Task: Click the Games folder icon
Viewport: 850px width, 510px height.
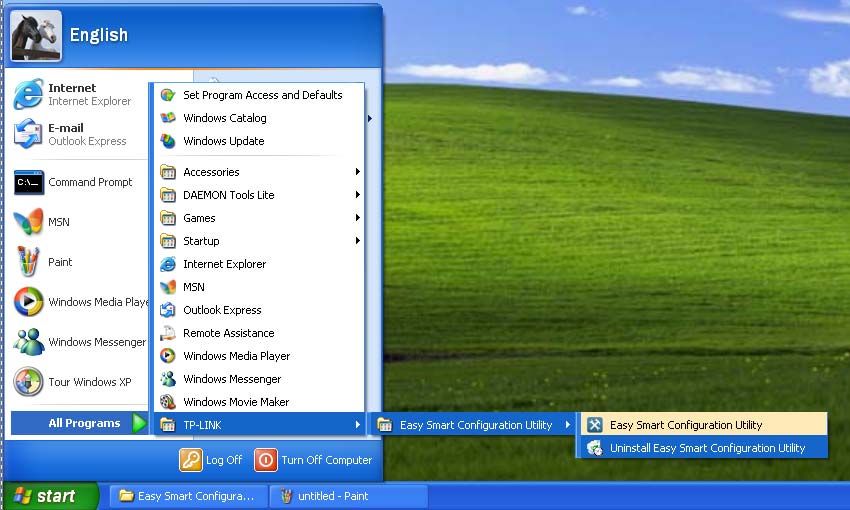Action: (168, 218)
